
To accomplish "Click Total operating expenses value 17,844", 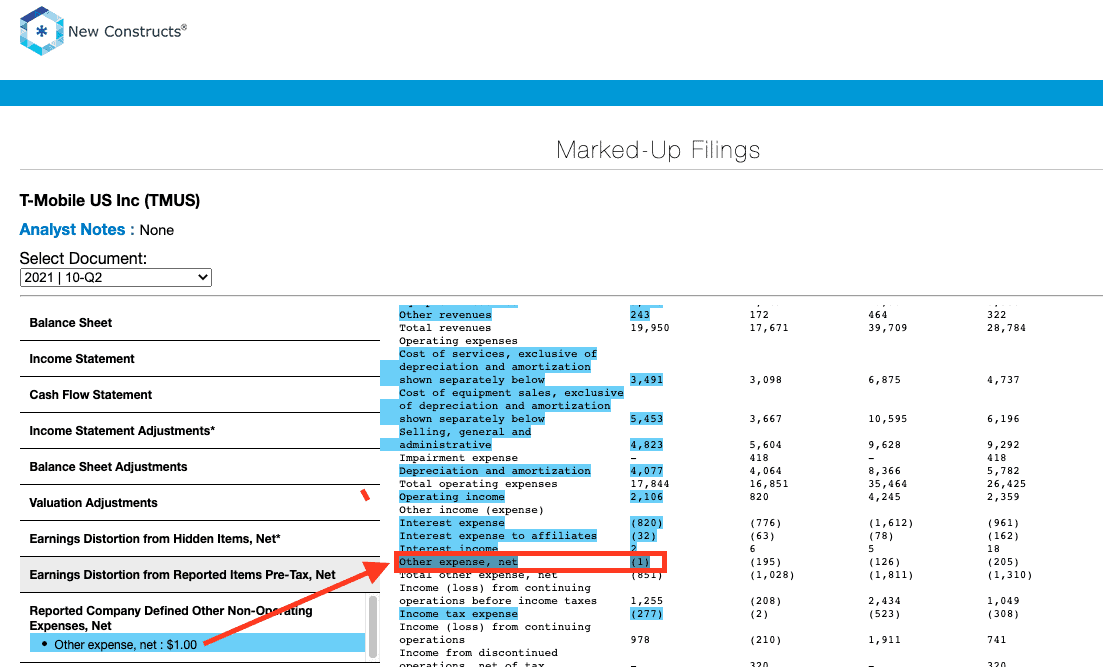I will coord(650,484).
